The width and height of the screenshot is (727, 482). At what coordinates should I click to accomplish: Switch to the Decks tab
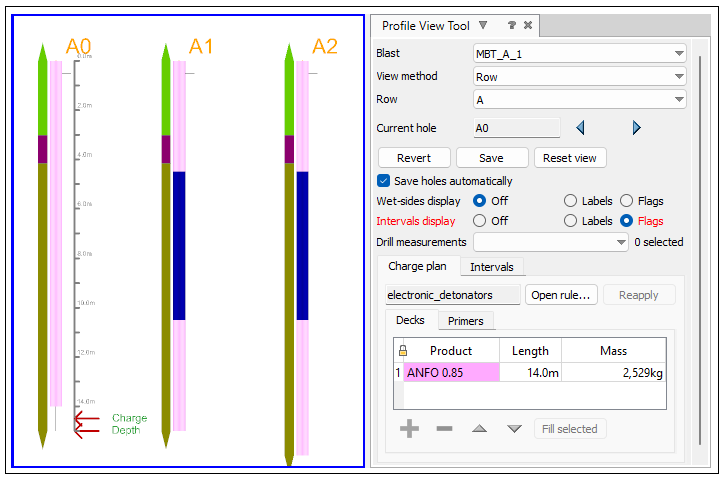[x=410, y=320]
